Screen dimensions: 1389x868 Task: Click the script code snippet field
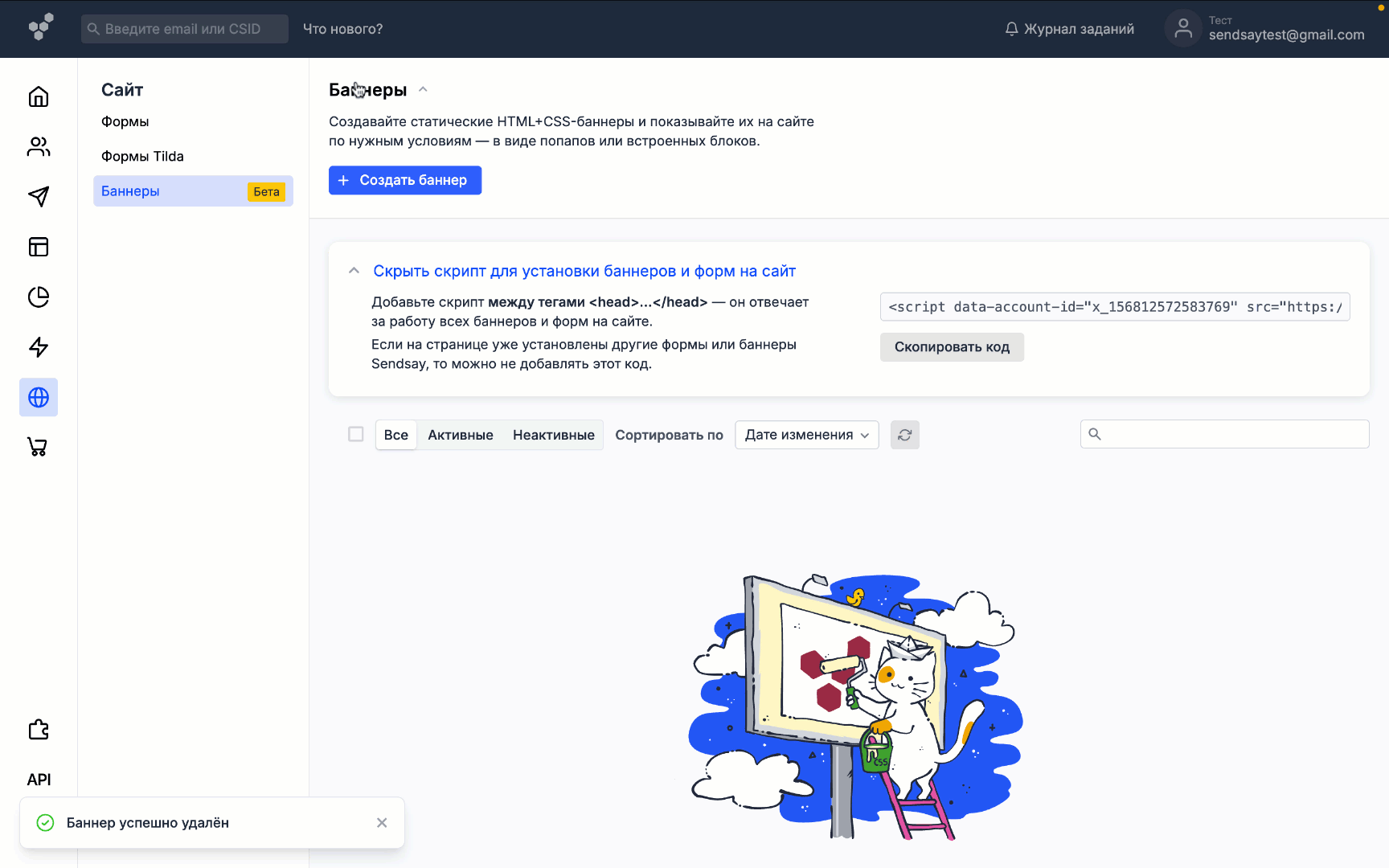pos(1115,307)
